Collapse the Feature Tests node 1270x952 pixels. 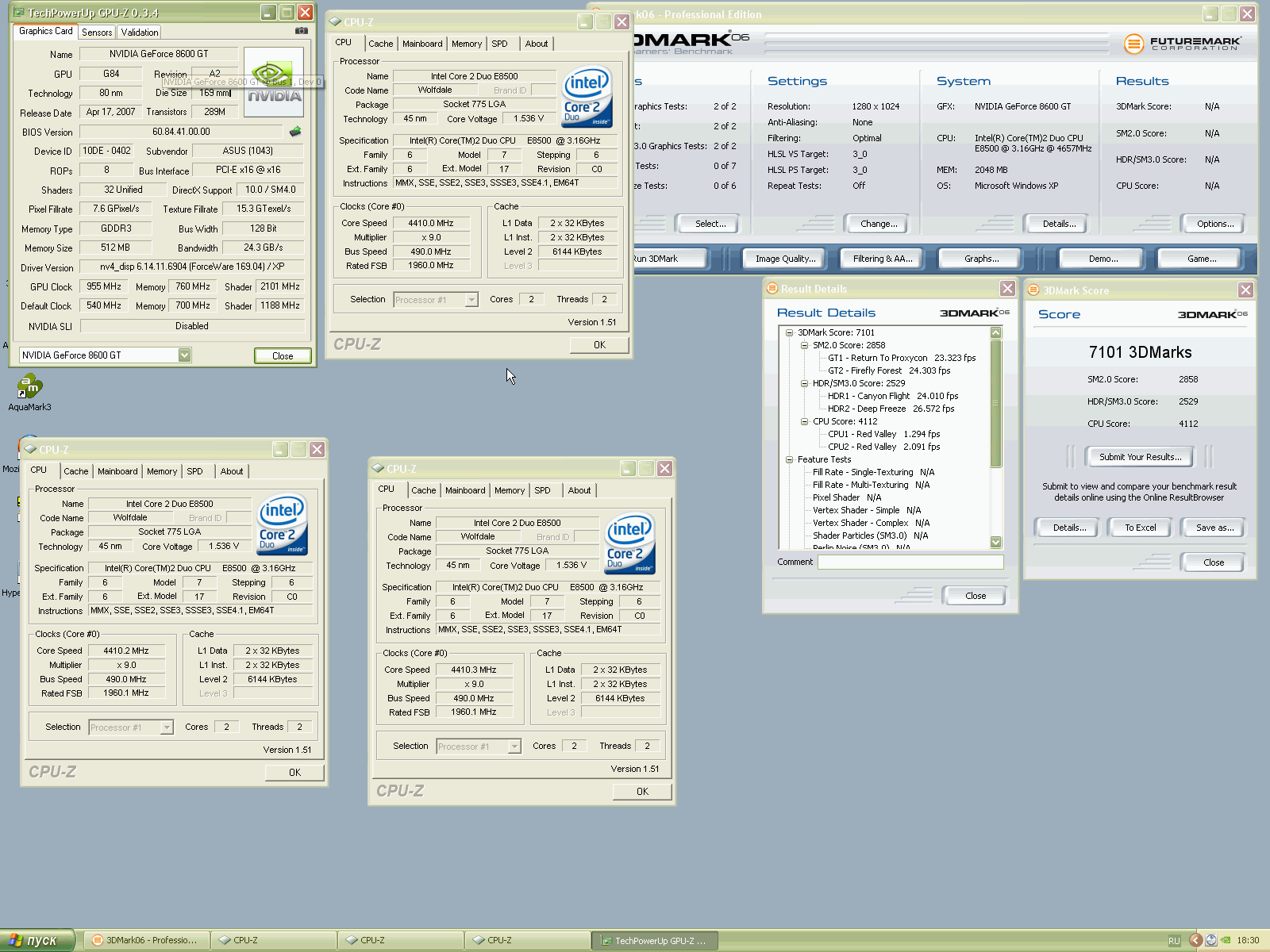(x=789, y=459)
